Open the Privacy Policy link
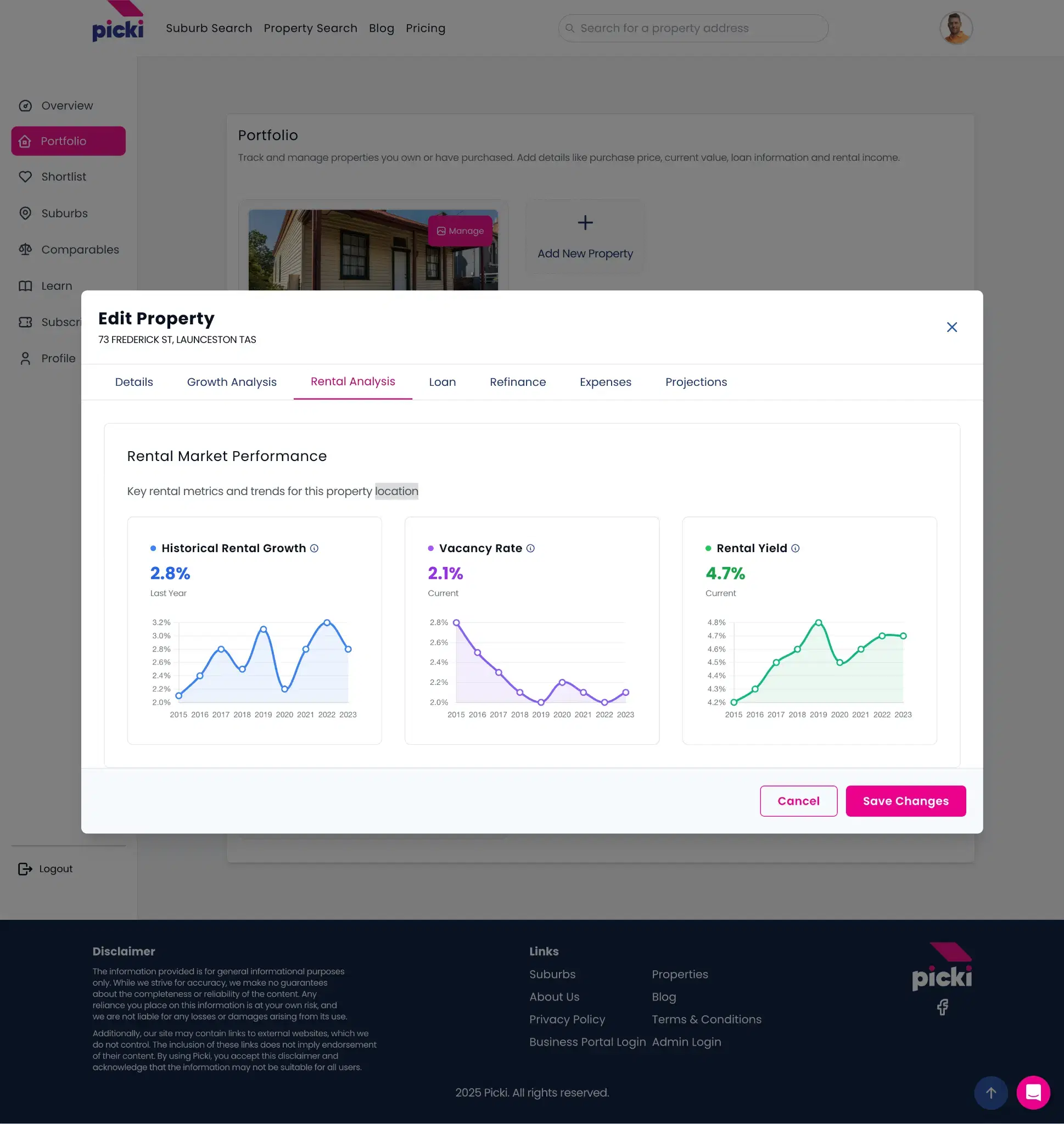The height and width of the screenshot is (1124, 1064). [567, 1019]
